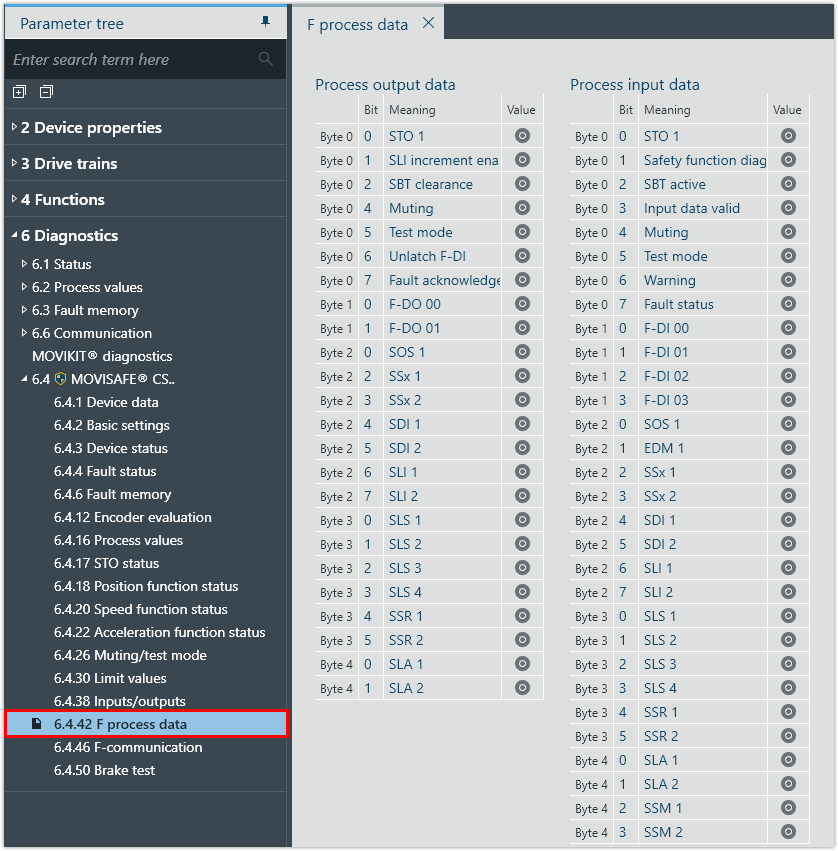Click the SBT active input value indicator
Viewport: 838px width, 851px height.
tap(788, 184)
